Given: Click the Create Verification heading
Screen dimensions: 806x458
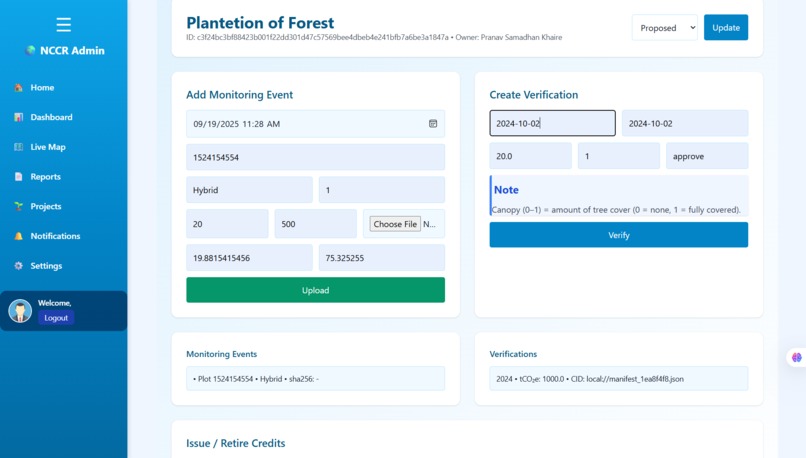Looking at the screenshot, I should [534, 95].
